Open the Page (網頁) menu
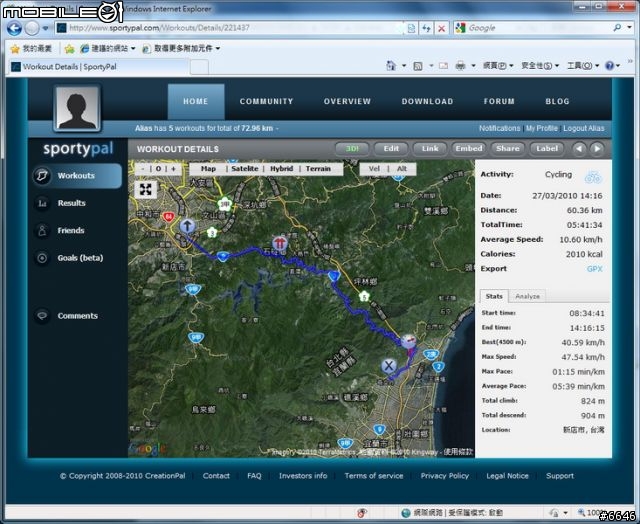The image size is (640, 524). click(x=498, y=65)
